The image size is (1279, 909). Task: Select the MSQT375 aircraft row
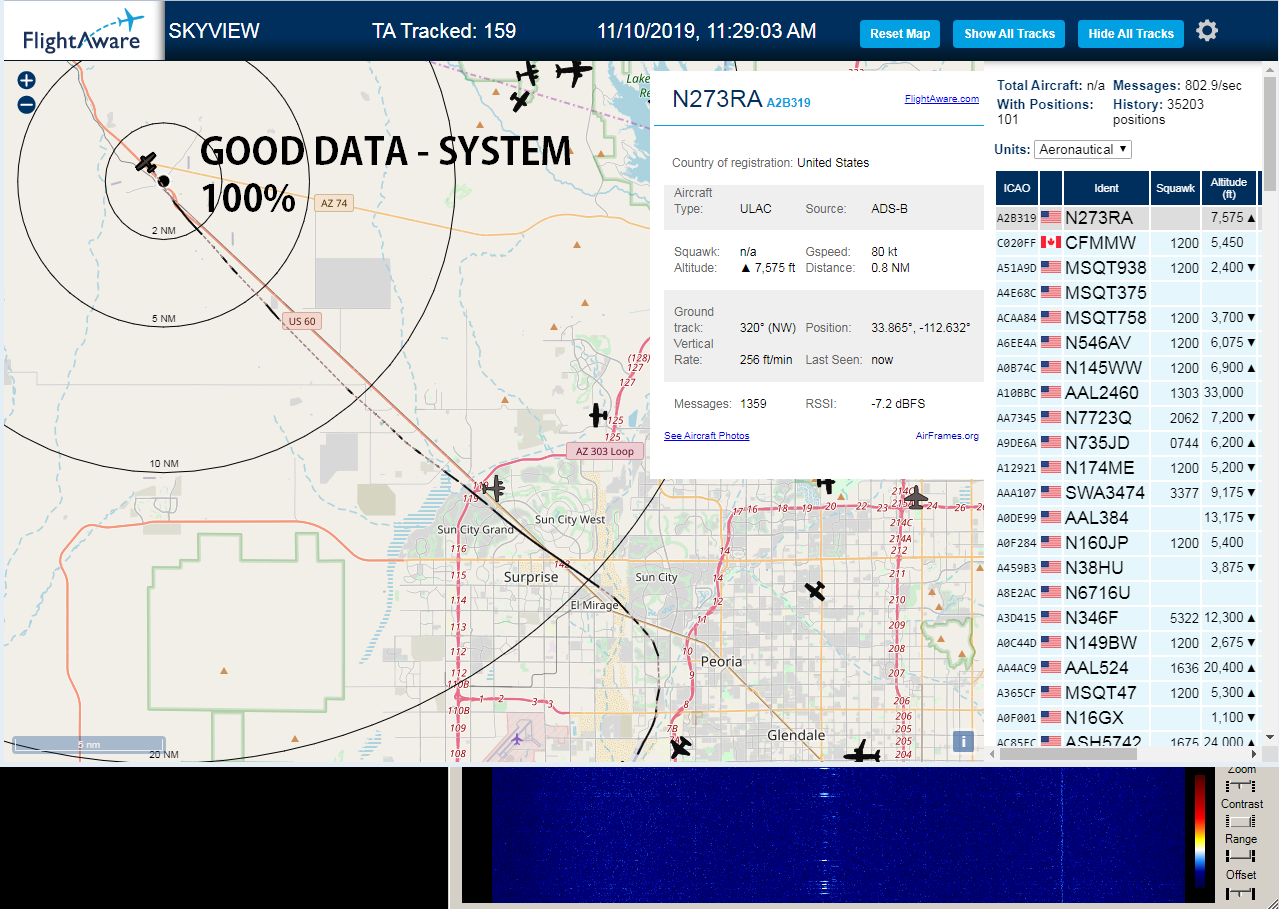tap(1127, 293)
